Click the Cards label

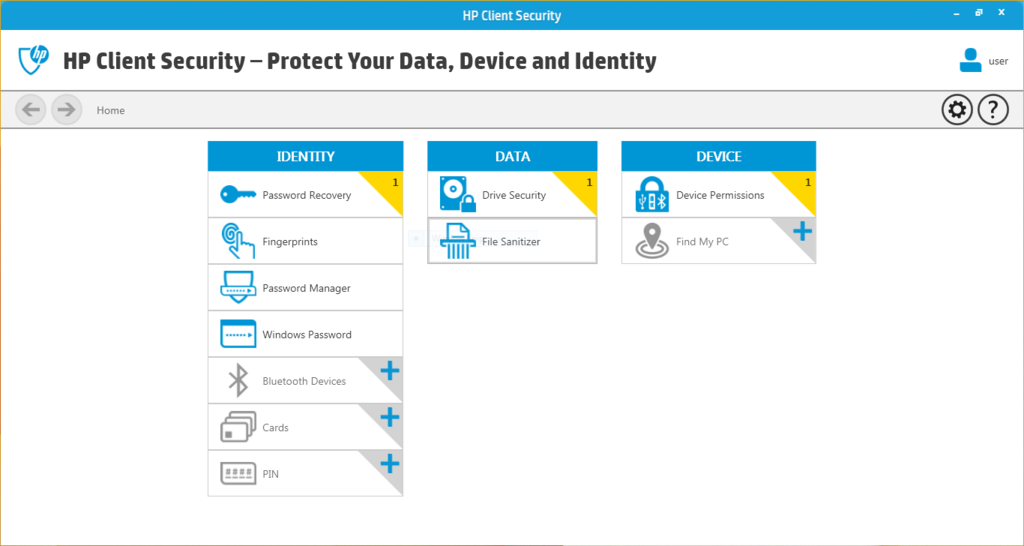click(x=276, y=427)
